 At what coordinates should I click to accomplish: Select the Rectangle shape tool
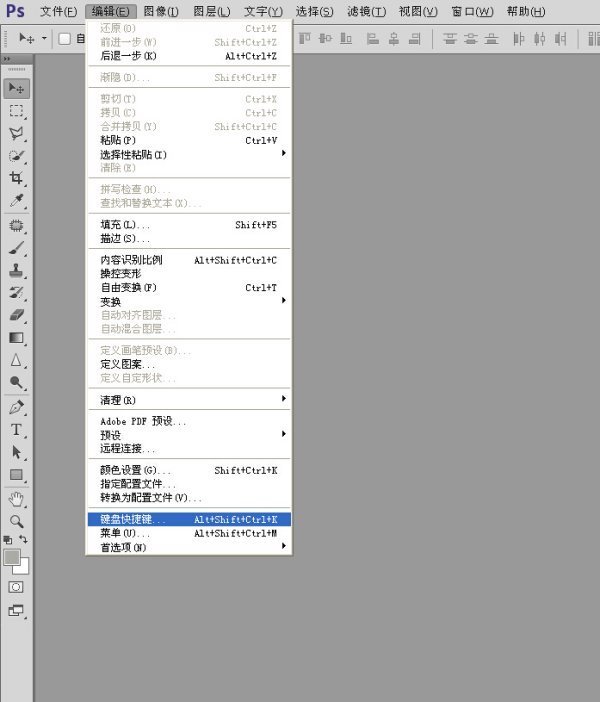(17, 475)
